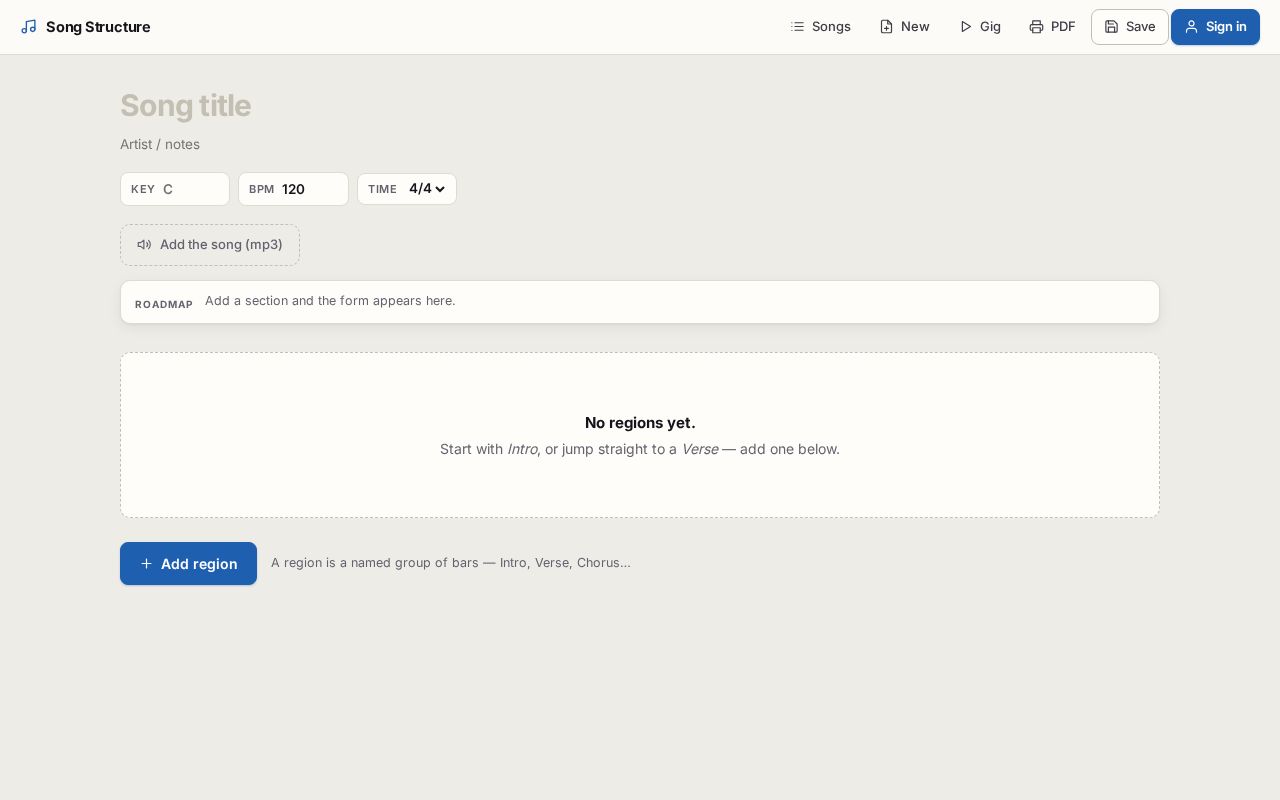Image resolution: width=1280 pixels, height=800 pixels.
Task: Click the PDF printer icon
Action: pyautogui.click(x=1036, y=27)
